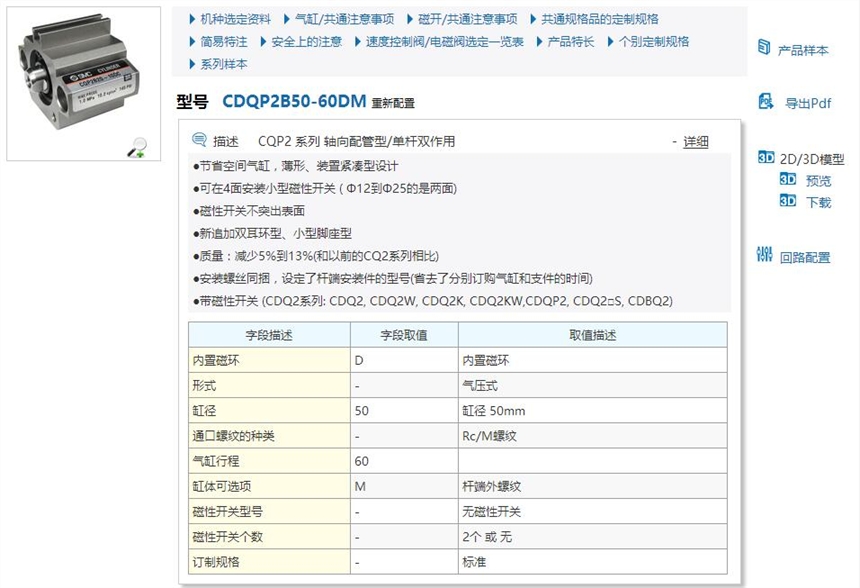Open the 磁开/共通注意事项 link
Image resolution: width=860 pixels, height=588 pixels.
pyautogui.click(x=468, y=19)
